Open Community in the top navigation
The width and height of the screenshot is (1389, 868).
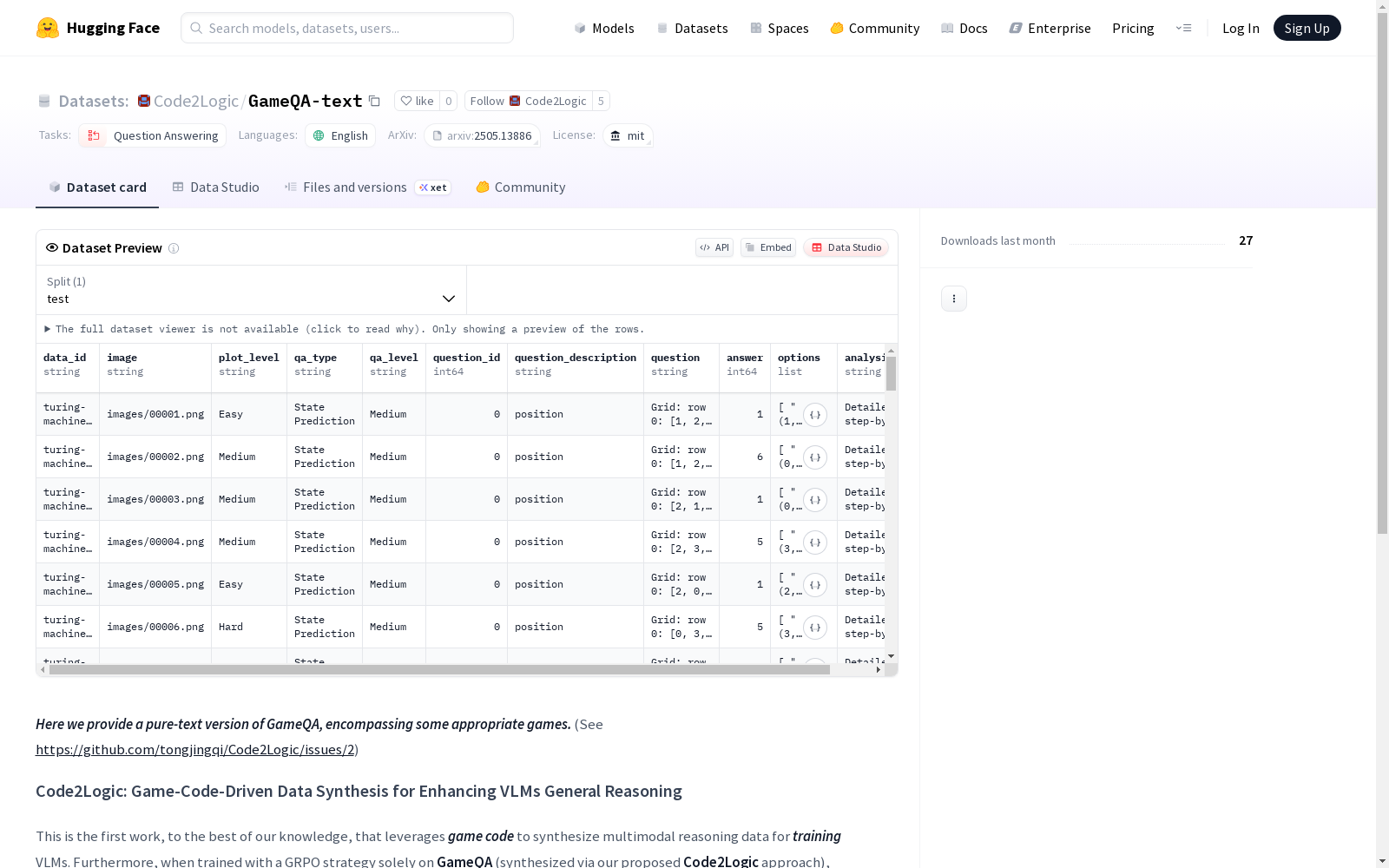click(x=875, y=28)
